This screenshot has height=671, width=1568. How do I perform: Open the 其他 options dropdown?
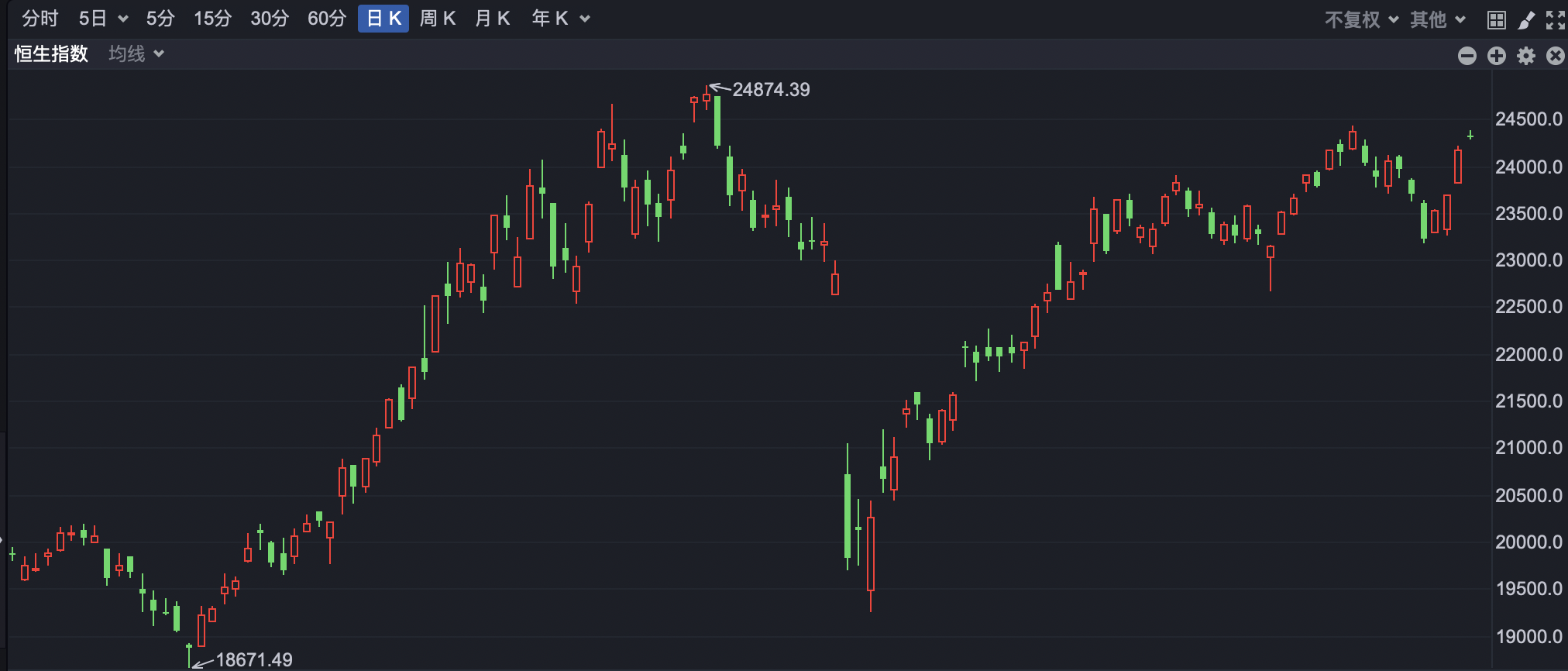pyautogui.click(x=1438, y=19)
